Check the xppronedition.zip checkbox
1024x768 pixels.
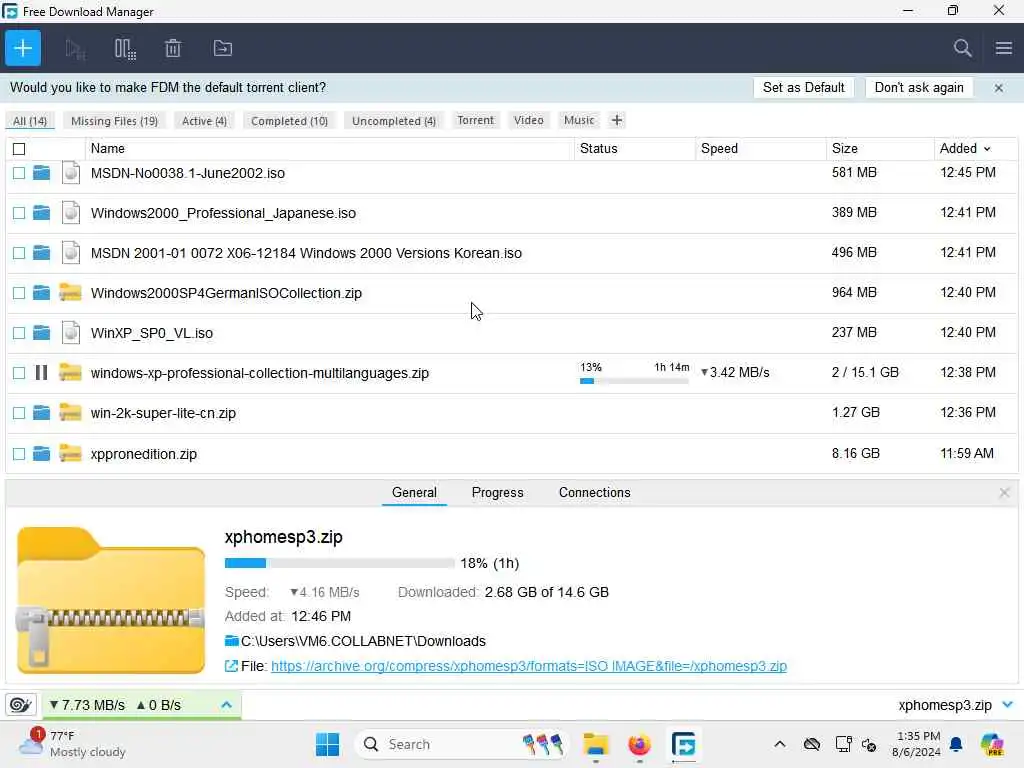pyautogui.click(x=19, y=453)
